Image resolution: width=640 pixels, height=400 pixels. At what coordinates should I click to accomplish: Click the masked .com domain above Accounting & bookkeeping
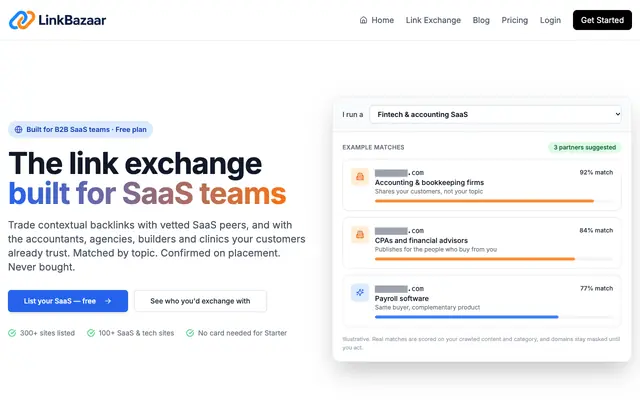pos(399,173)
